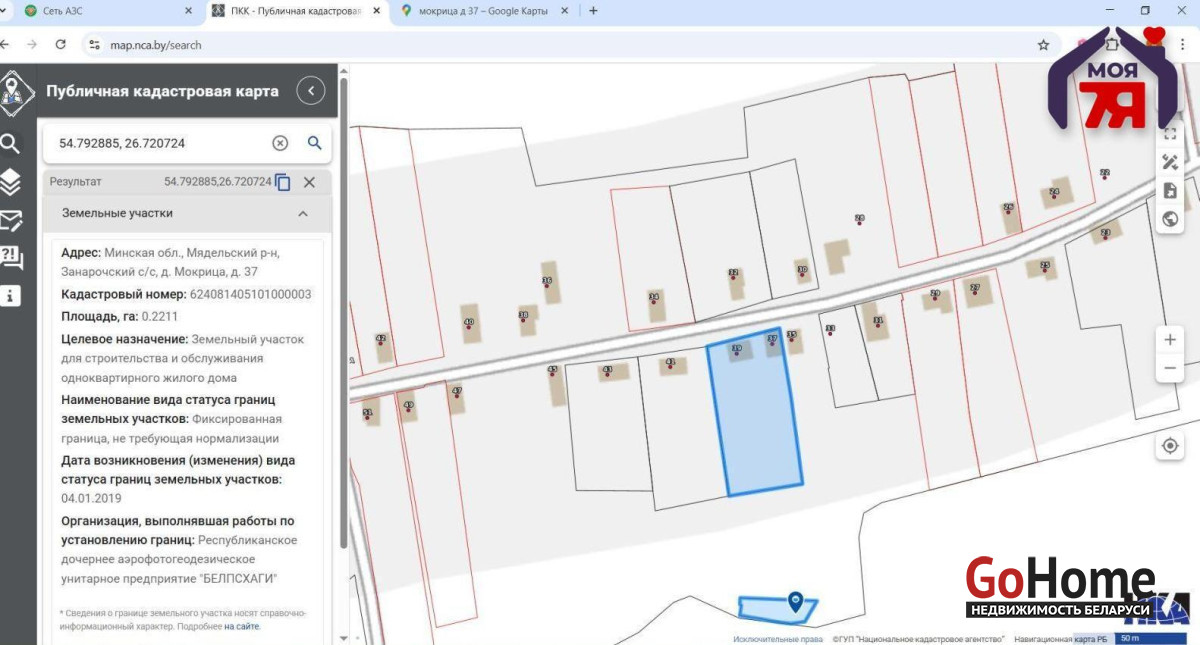Click the export document map tool

pyautogui.click(x=1170, y=191)
